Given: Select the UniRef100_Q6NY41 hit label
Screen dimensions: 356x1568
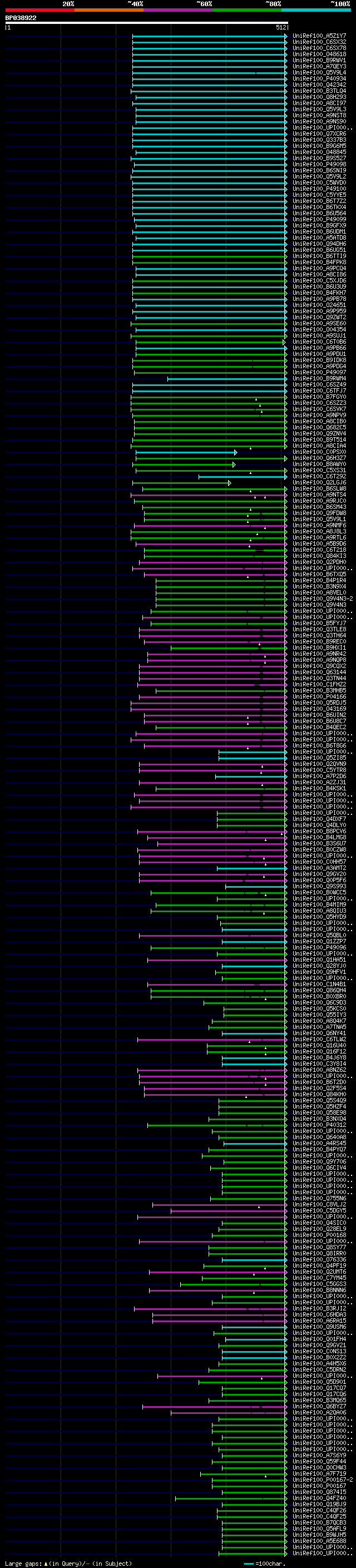Looking at the screenshot, I should (319, 1033).
